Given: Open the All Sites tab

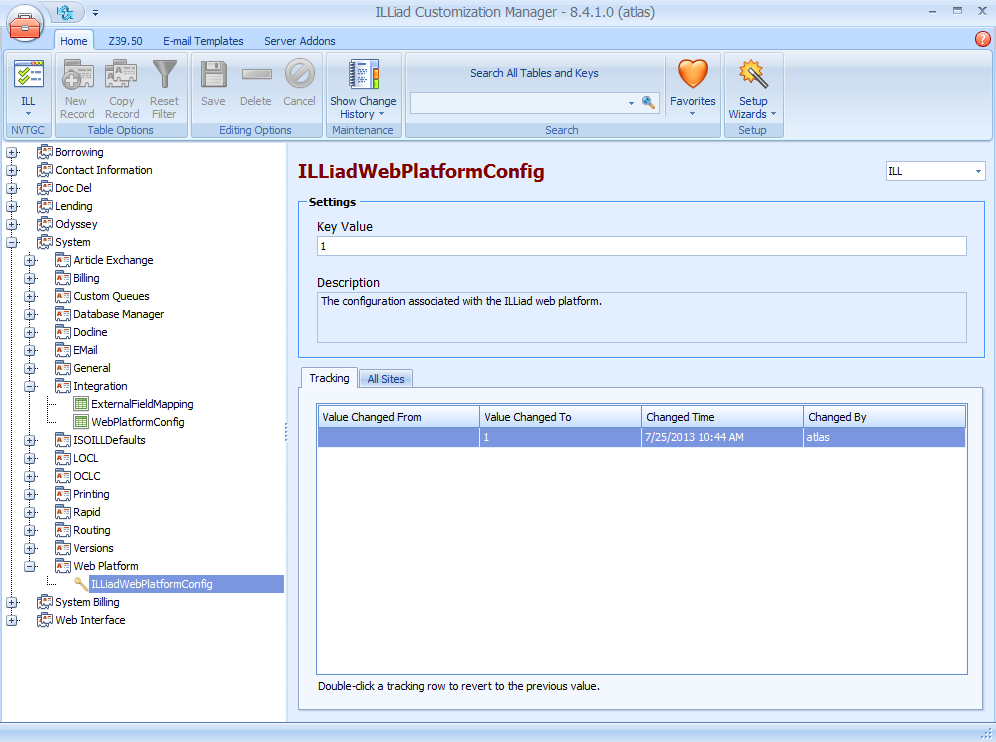Looking at the screenshot, I should [386, 379].
